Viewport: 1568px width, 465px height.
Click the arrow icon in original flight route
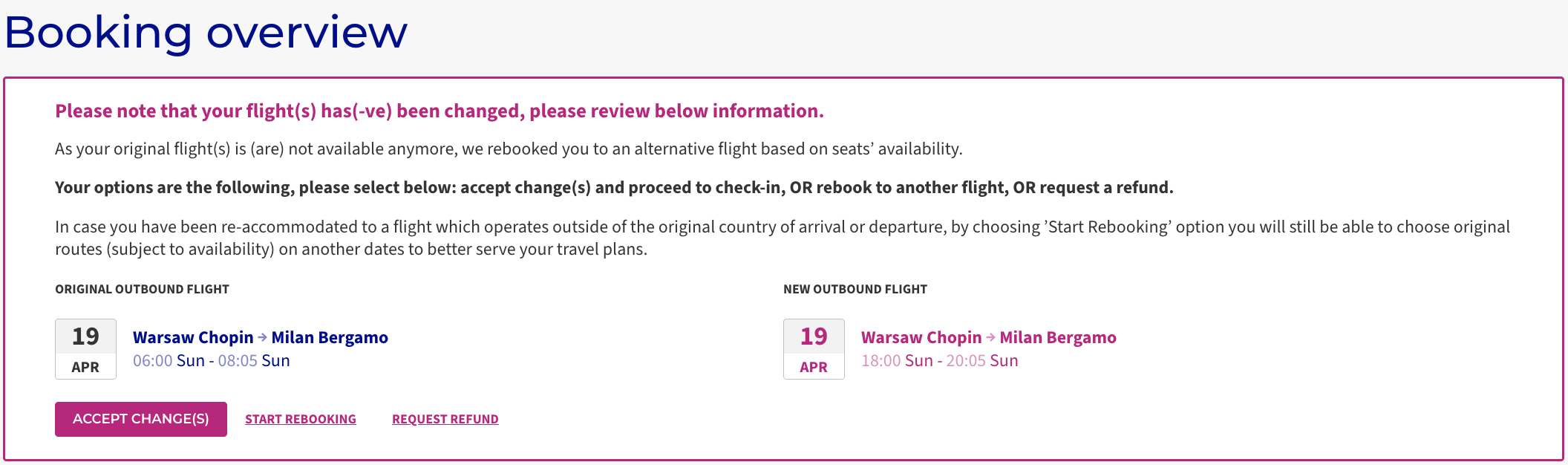point(262,337)
